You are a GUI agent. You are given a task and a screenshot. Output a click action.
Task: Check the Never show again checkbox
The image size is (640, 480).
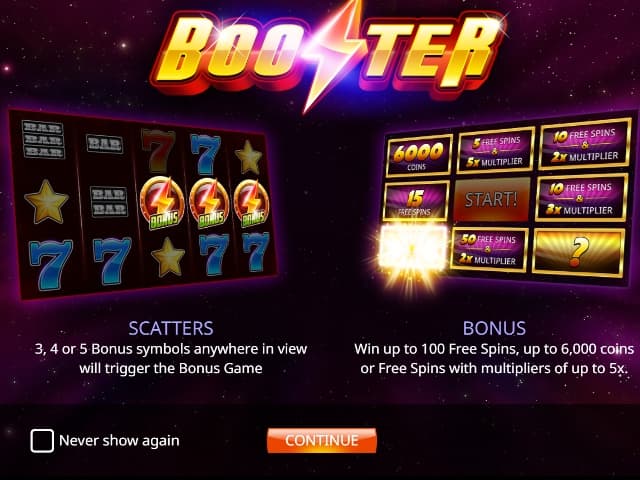(x=42, y=441)
